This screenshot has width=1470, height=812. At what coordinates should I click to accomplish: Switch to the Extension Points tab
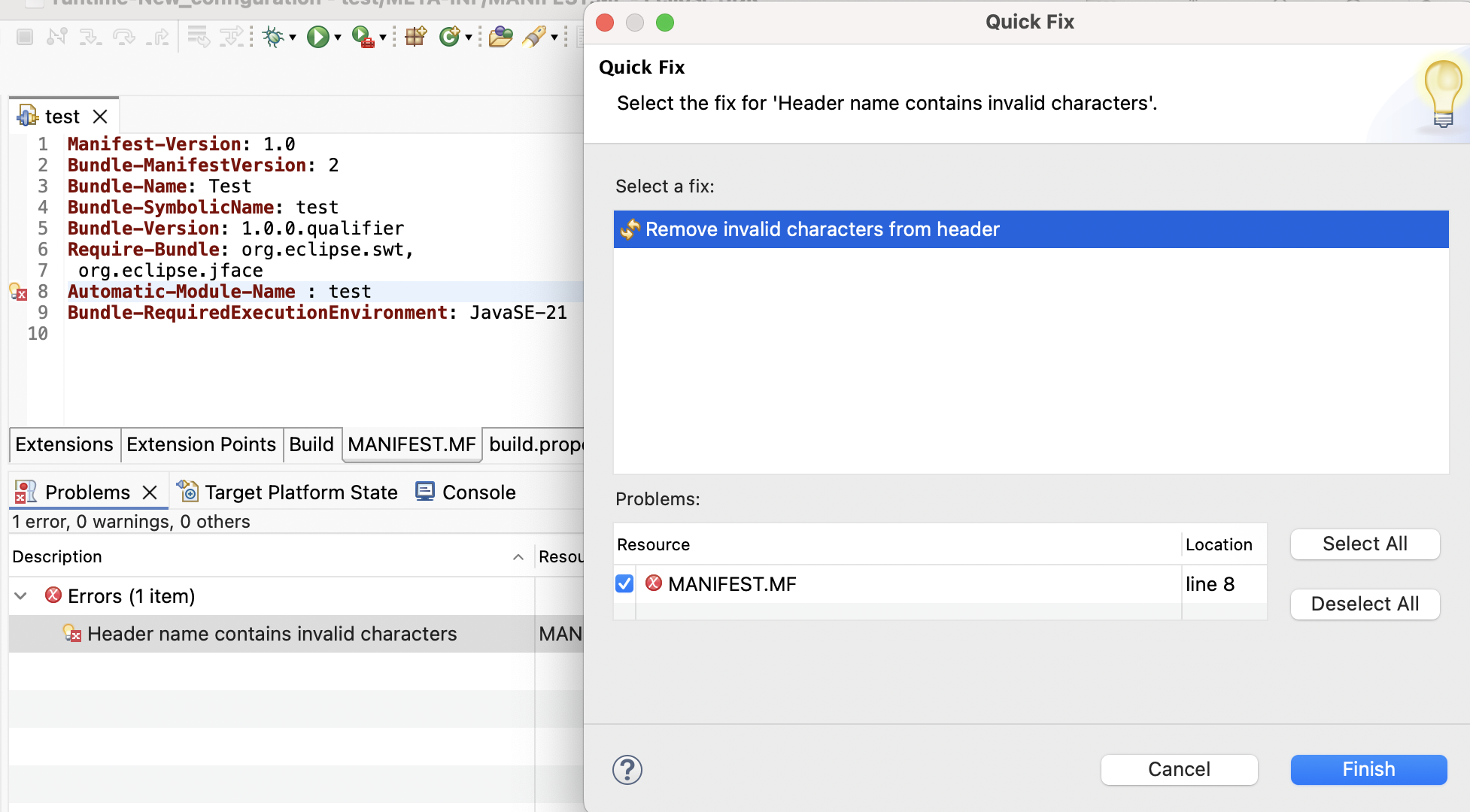coord(201,444)
